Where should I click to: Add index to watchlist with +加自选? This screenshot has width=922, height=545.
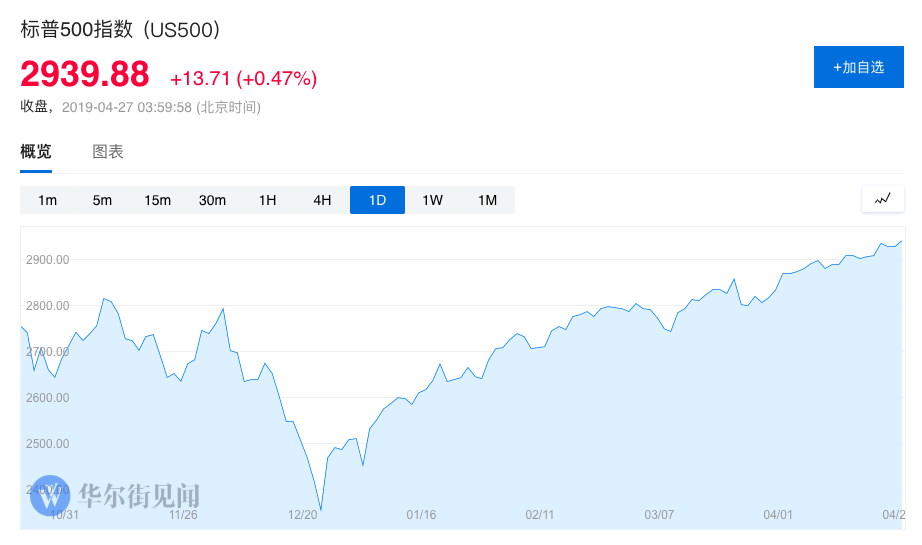(860, 67)
